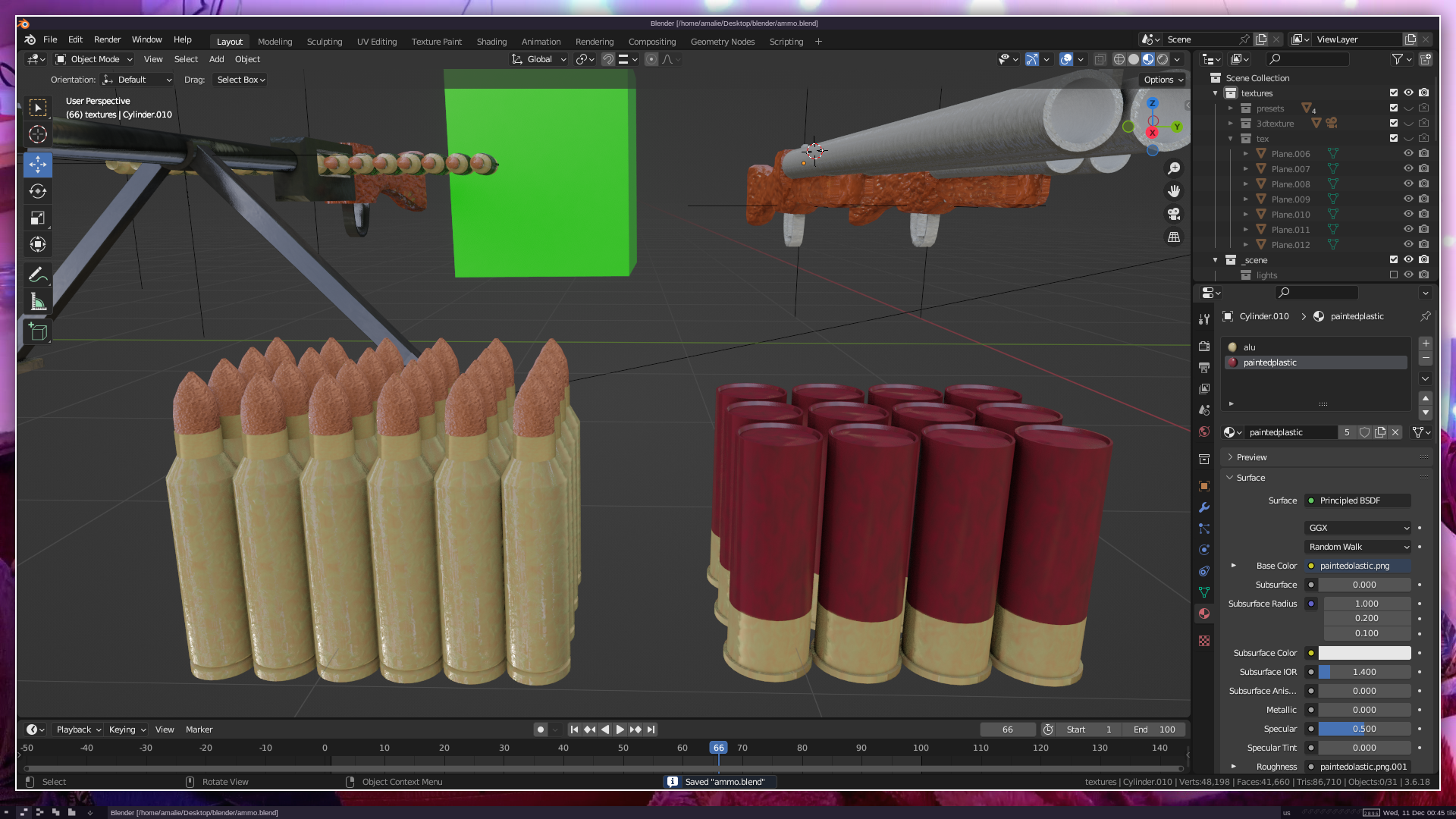Click the viewport zoom magnifier icon

tap(1174, 168)
